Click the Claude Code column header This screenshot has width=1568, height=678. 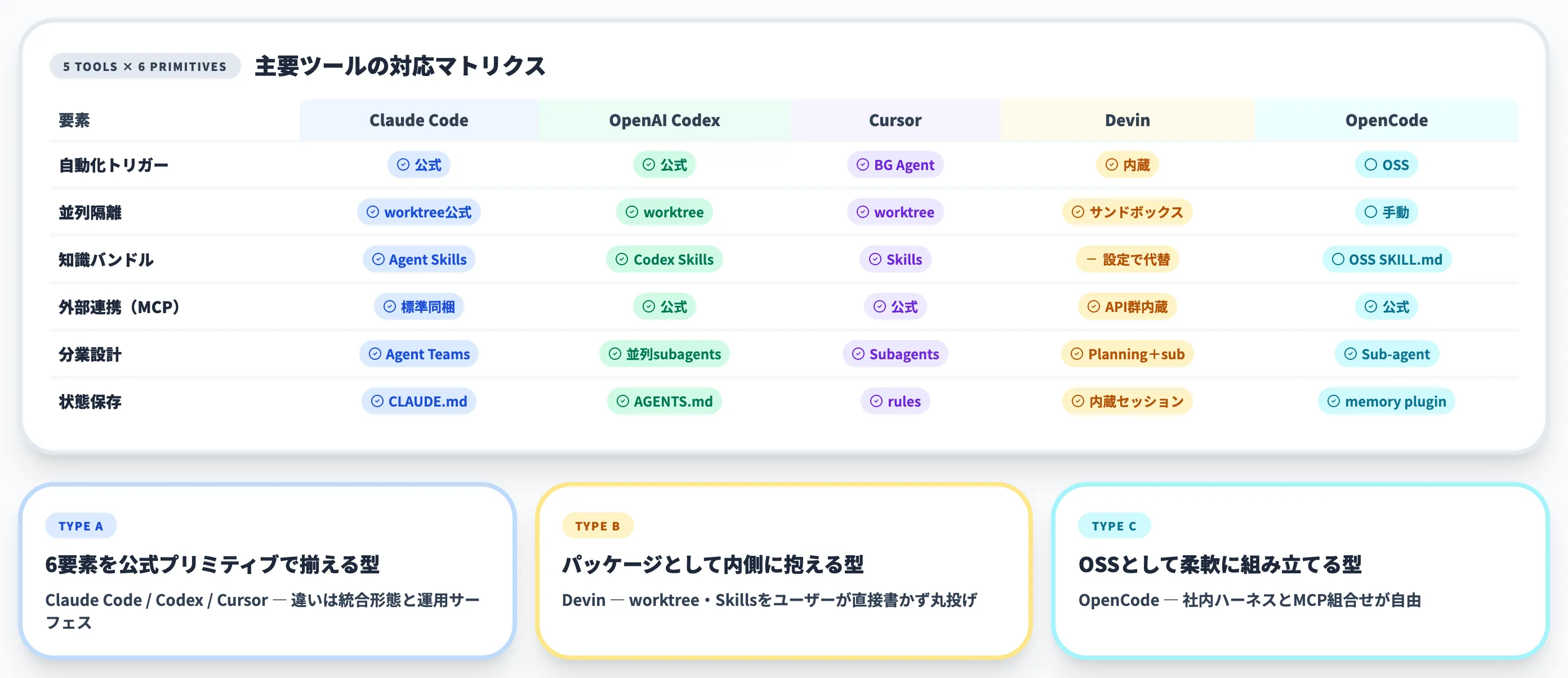click(419, 120)
